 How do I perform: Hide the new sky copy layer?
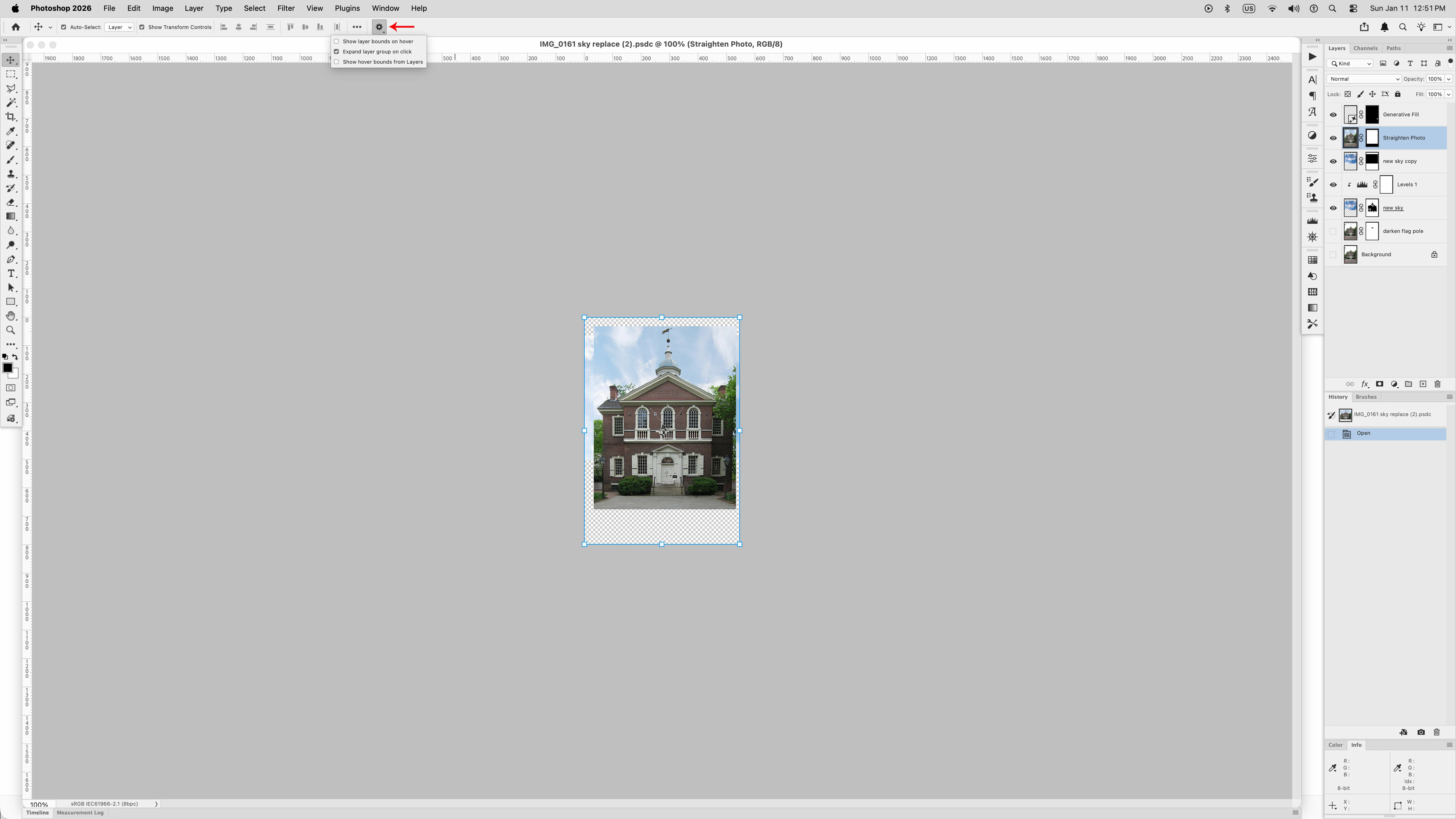[x=1333, y=162]
